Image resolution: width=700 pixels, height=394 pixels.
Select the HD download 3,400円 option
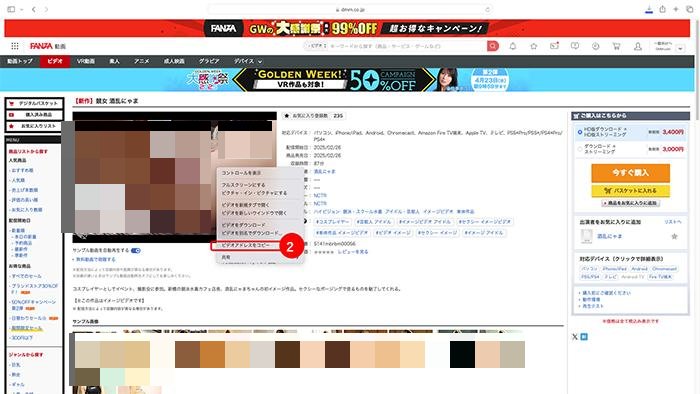630,132
